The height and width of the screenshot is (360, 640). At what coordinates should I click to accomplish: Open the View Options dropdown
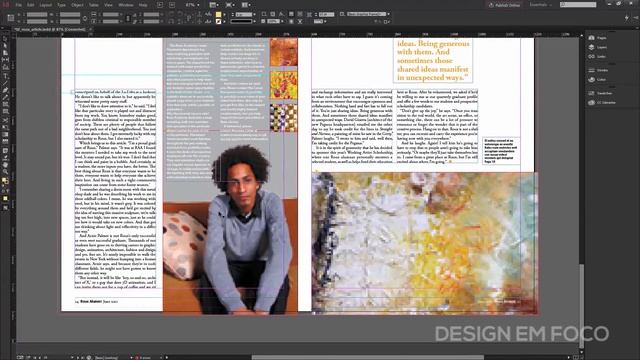(213, 5)
